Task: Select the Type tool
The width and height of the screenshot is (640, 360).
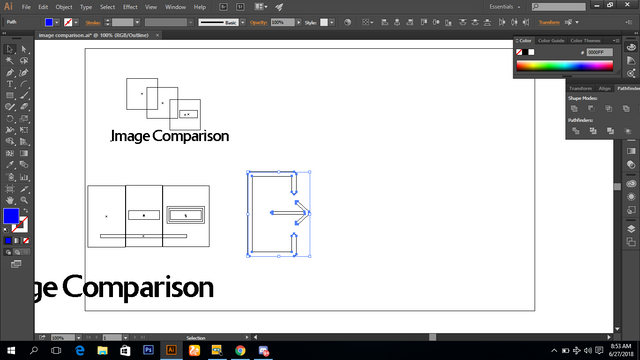Action: (10, 84)
